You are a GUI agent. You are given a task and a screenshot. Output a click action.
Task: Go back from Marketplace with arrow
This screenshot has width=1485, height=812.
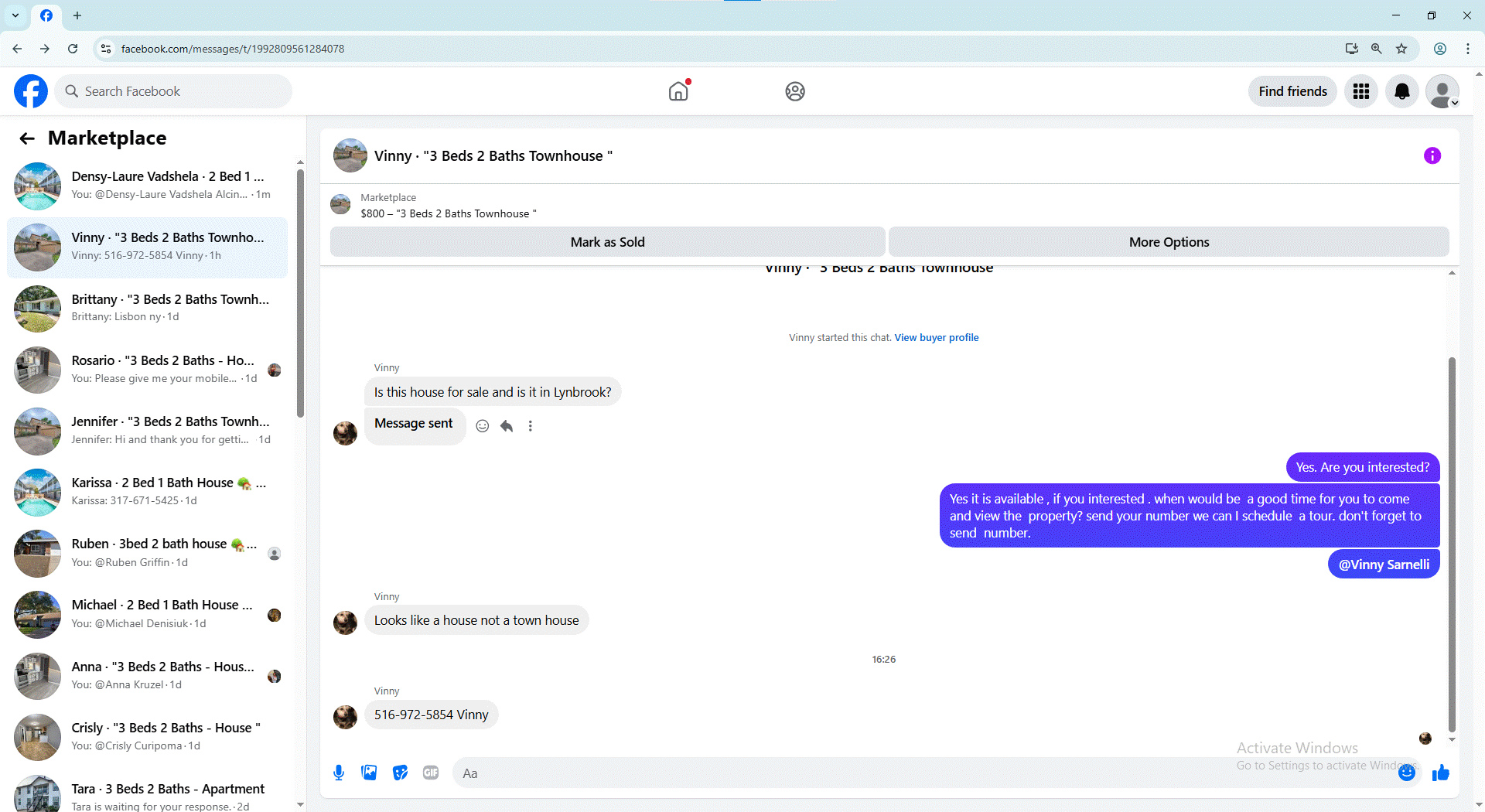[27, 138]
